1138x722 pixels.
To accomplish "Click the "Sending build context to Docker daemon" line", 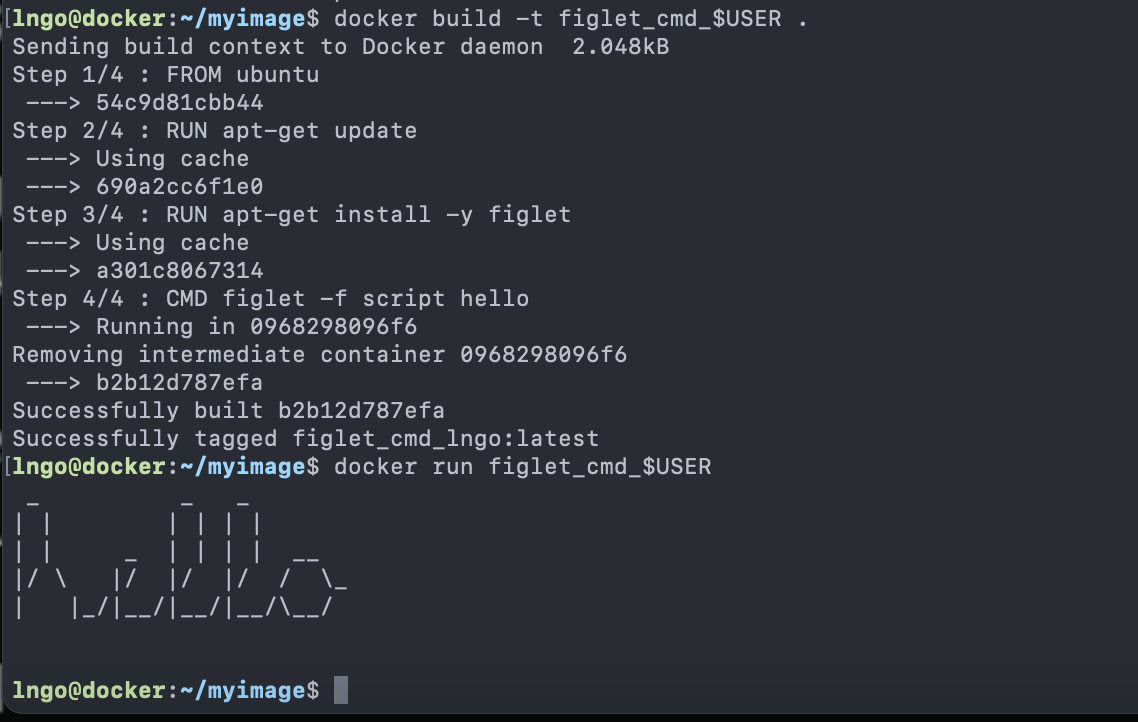I will (x=278, y=47).
